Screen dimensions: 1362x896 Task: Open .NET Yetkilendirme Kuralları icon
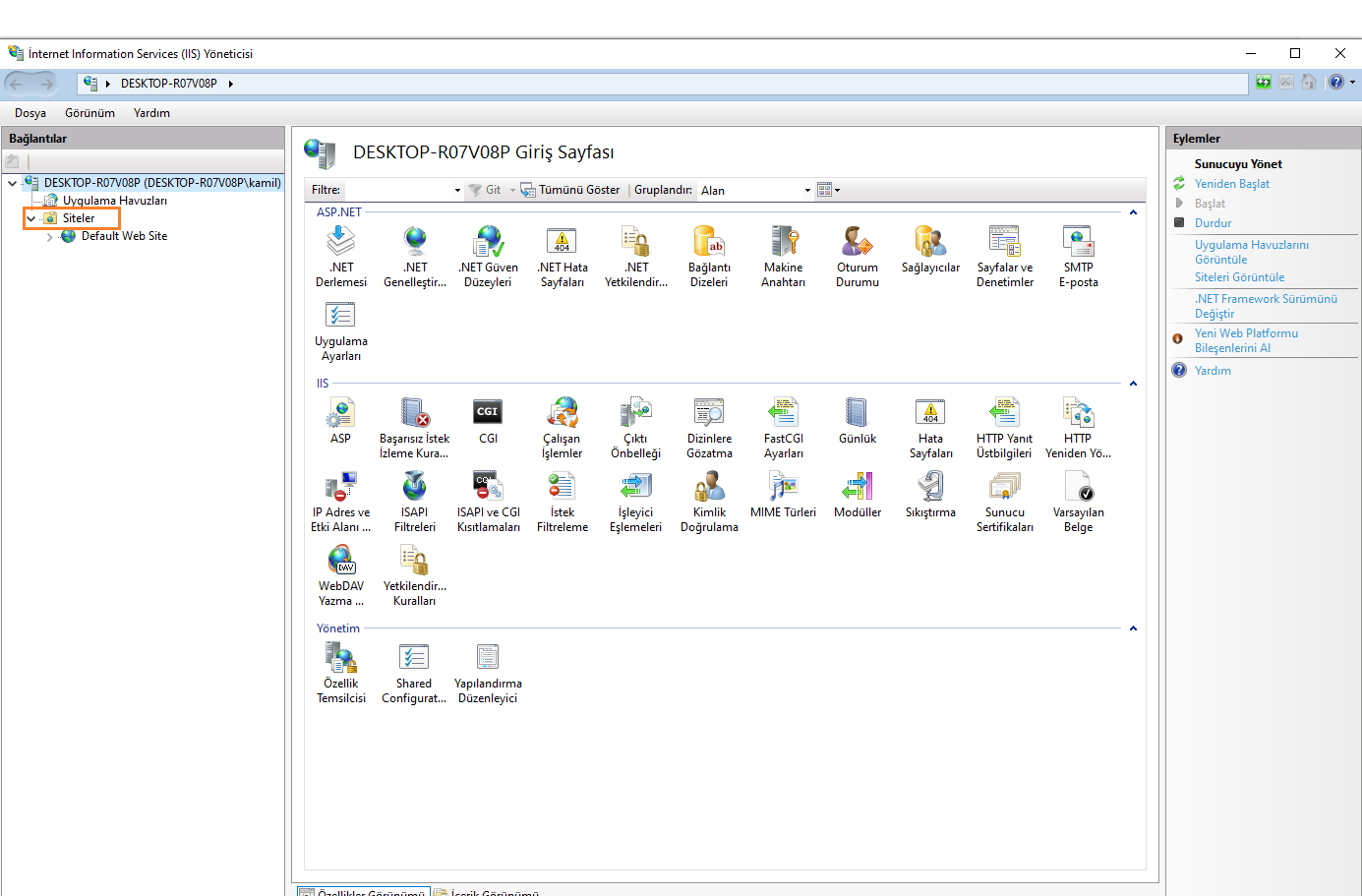tap(636, 241)
